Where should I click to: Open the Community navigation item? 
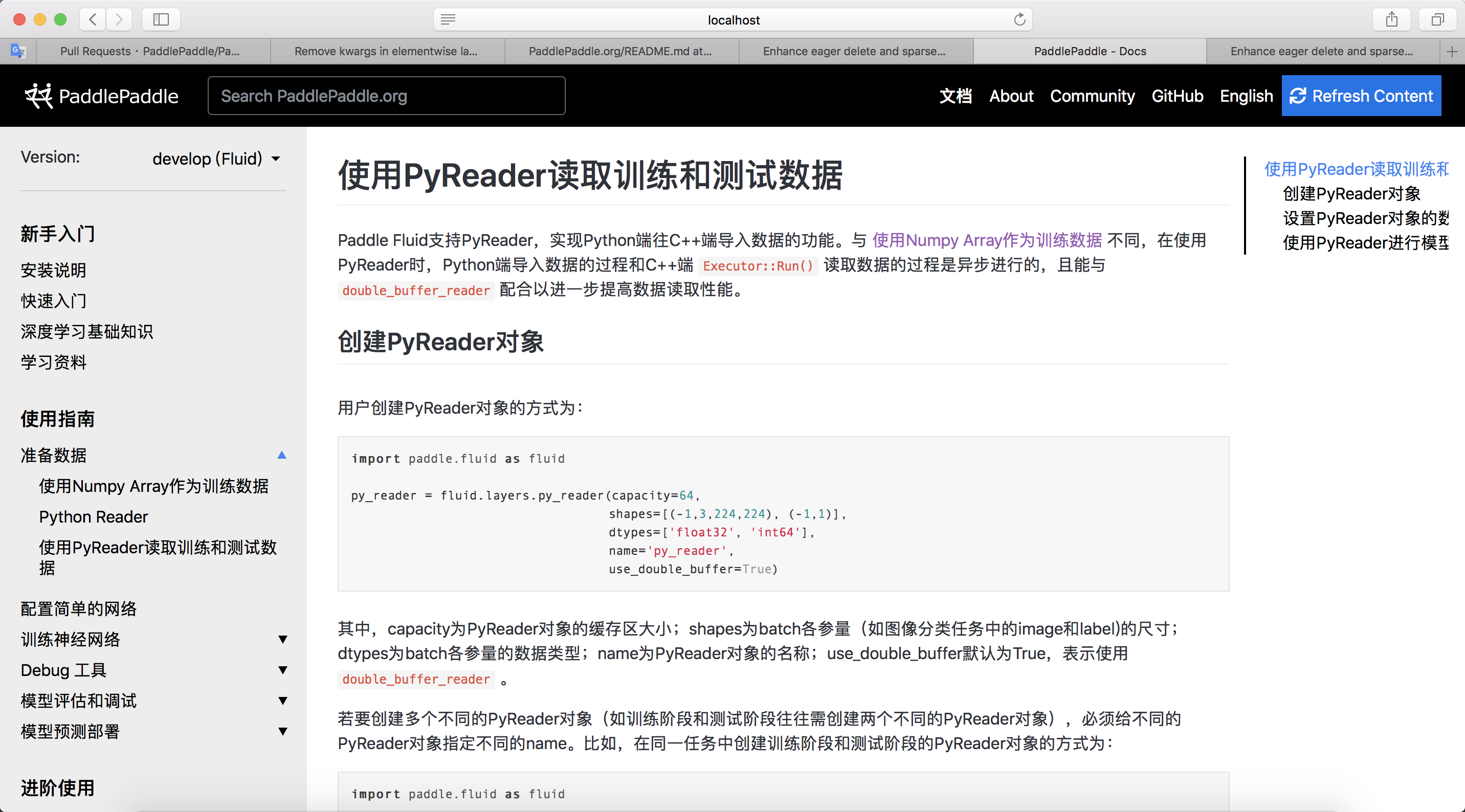(x=1093, y=96)
